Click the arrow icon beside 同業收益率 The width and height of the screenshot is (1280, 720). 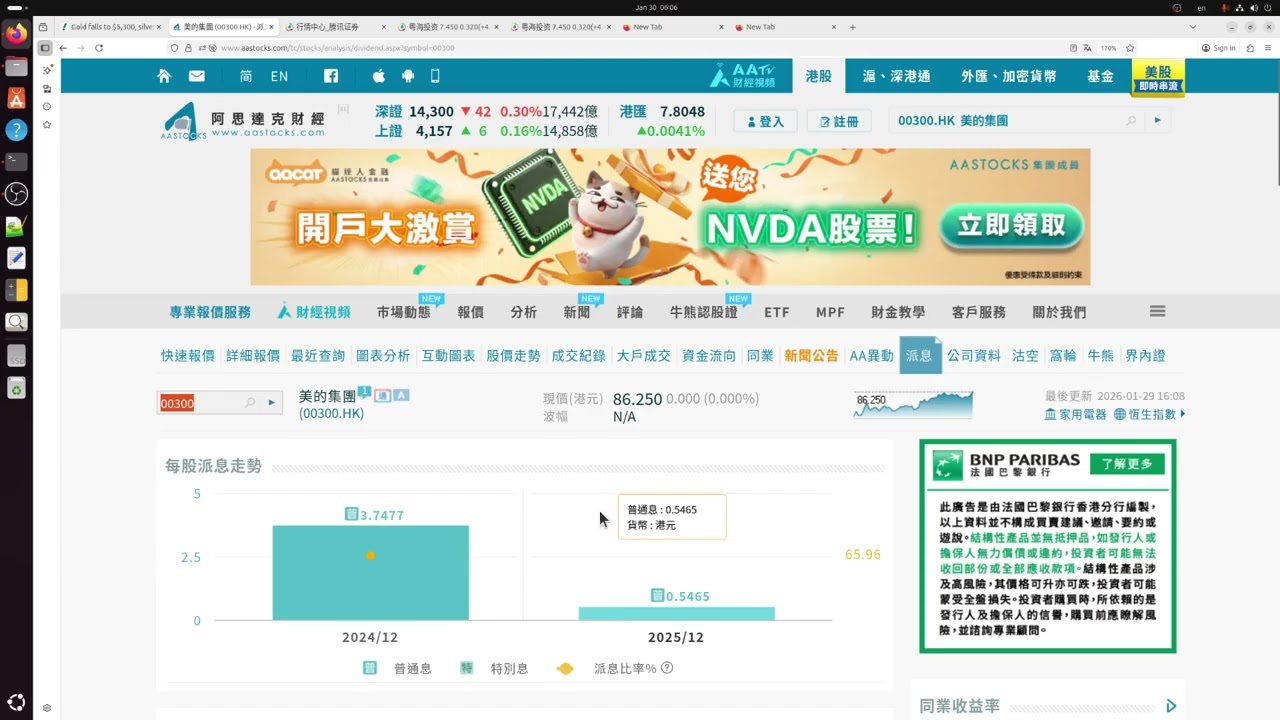[1171, 706]
